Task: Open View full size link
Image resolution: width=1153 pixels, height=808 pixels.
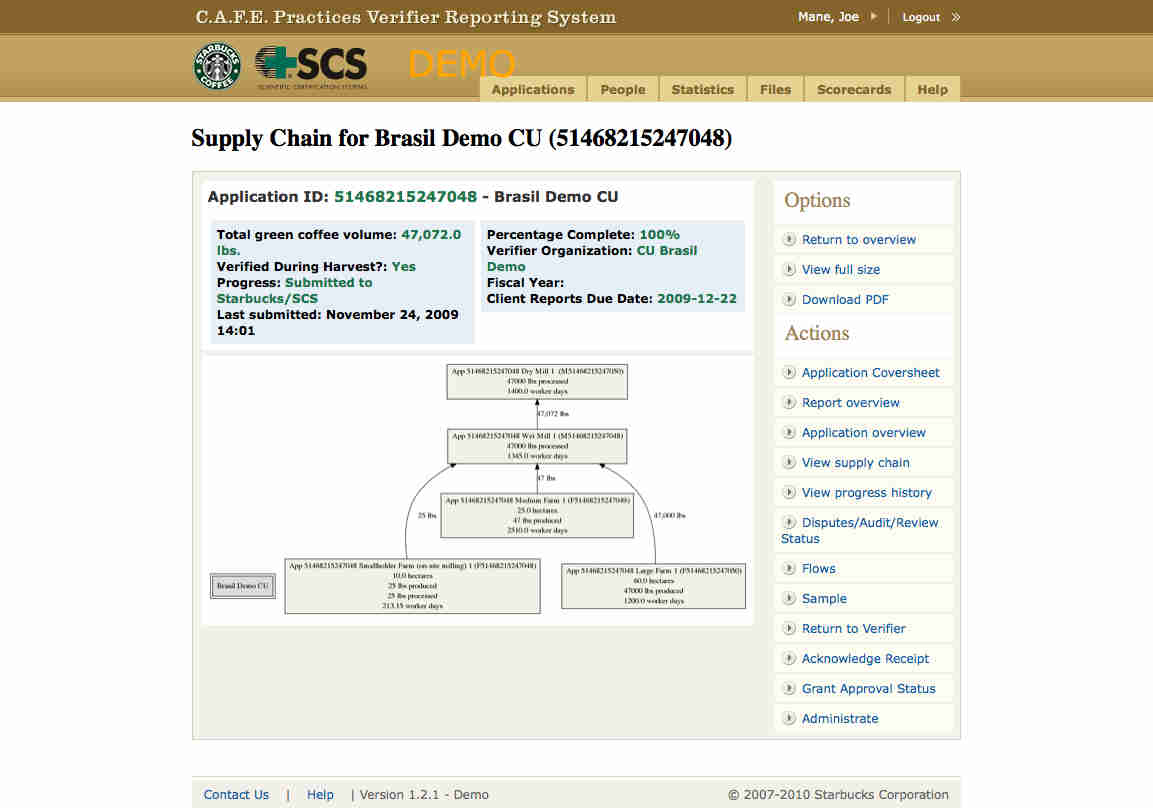Action: [x=840, y=270]
